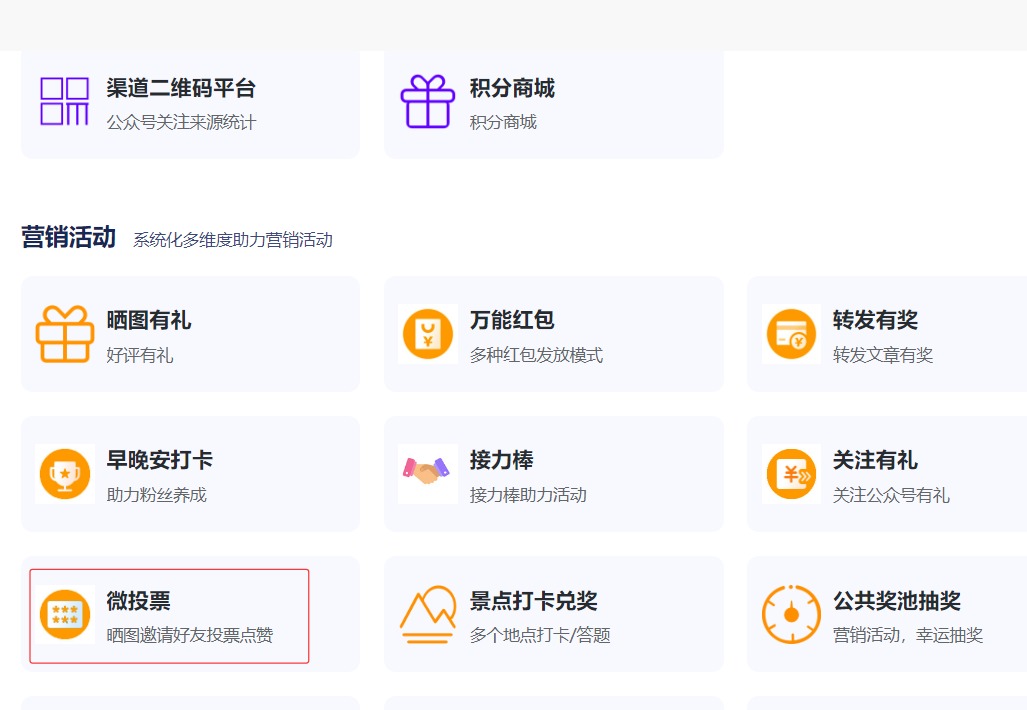Click the QR code icon for 渠道二维码平台
The width and height of the screenshot is (1027, 710).
(64, 101)
